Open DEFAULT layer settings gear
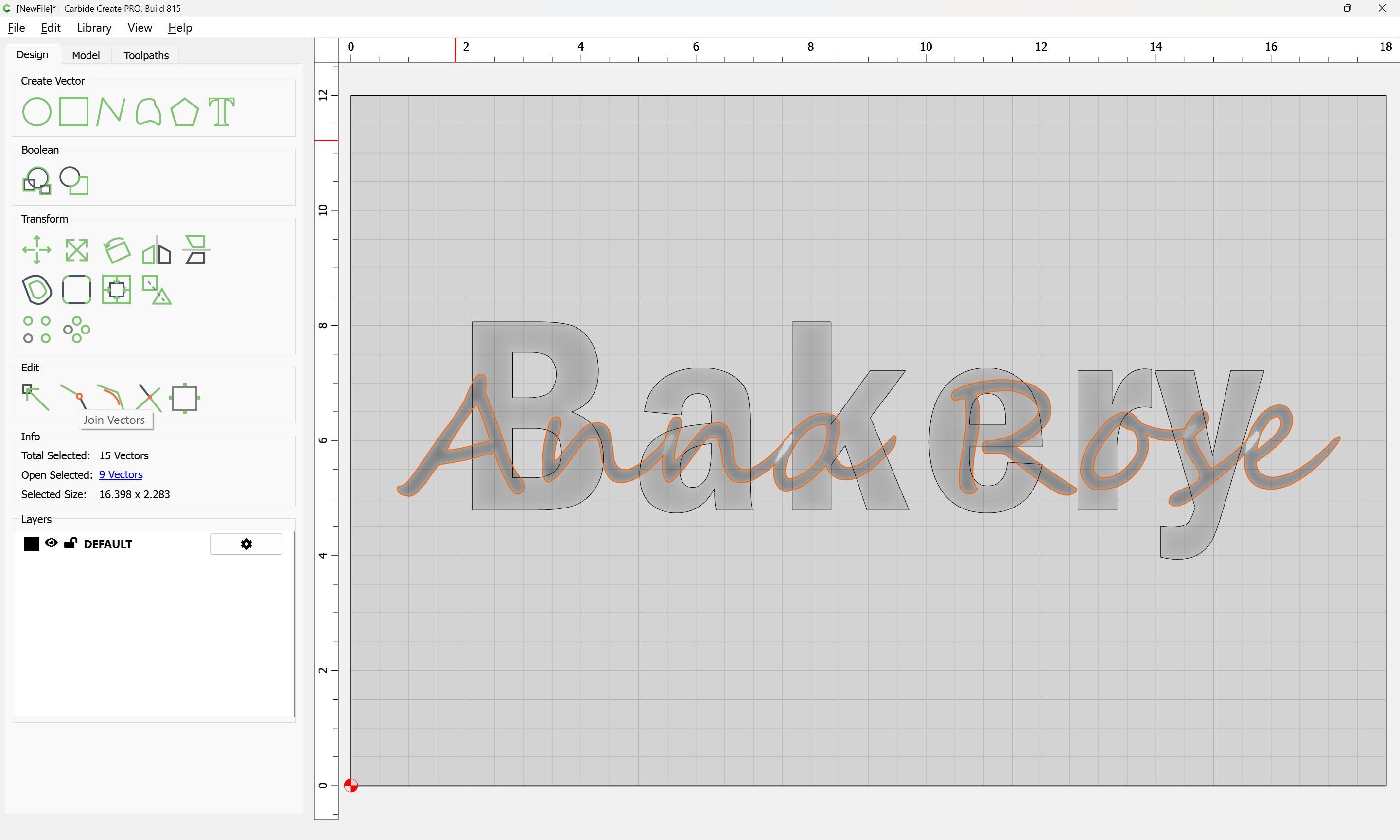The width and height of the screenshot is (1400, 840). coord(246,544)
